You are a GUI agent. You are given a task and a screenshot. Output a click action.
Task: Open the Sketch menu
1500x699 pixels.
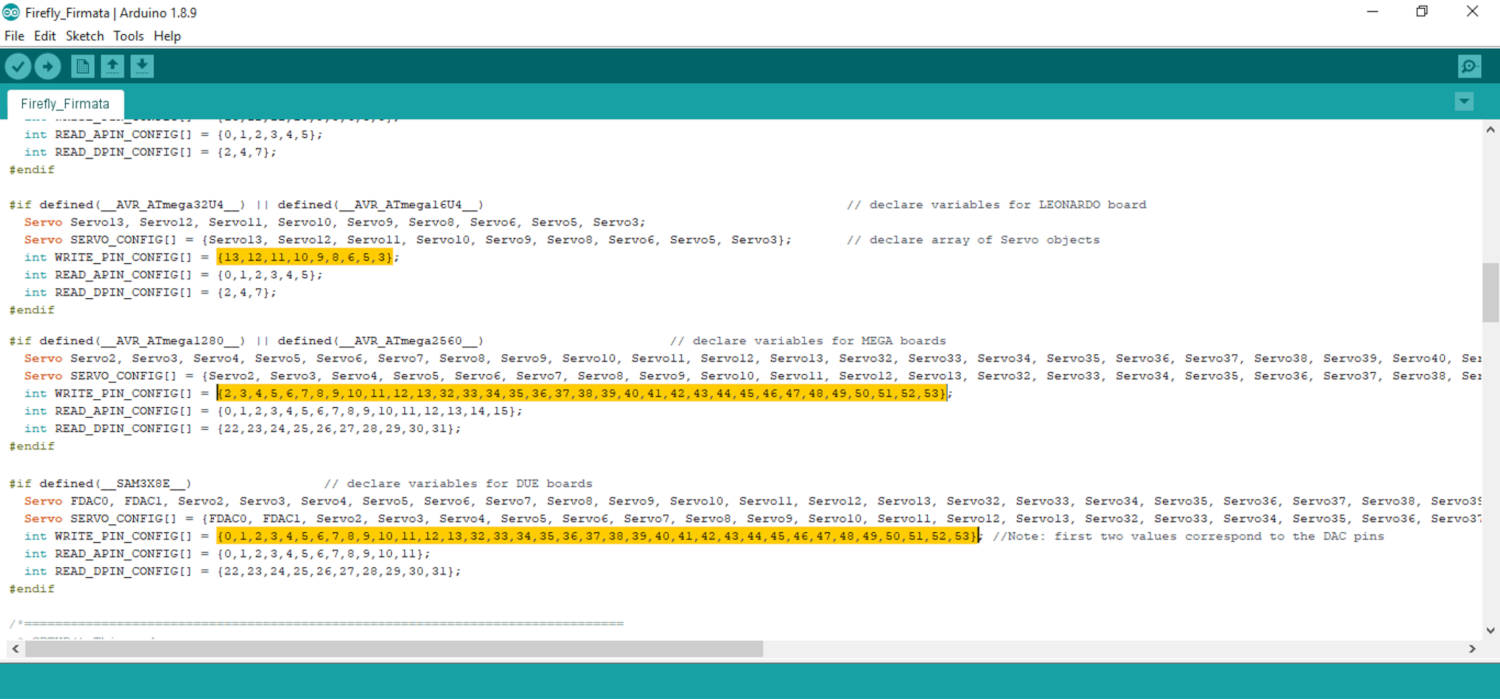pos(85,36)
